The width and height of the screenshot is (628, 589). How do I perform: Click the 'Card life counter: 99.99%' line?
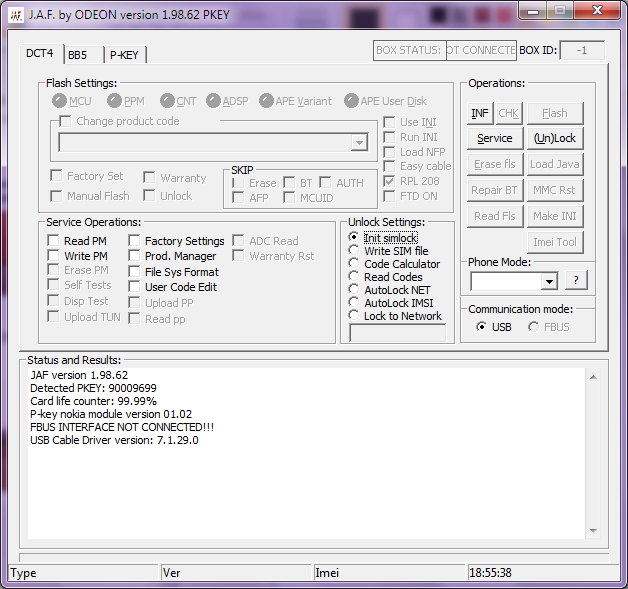click(x=93, y=401)
